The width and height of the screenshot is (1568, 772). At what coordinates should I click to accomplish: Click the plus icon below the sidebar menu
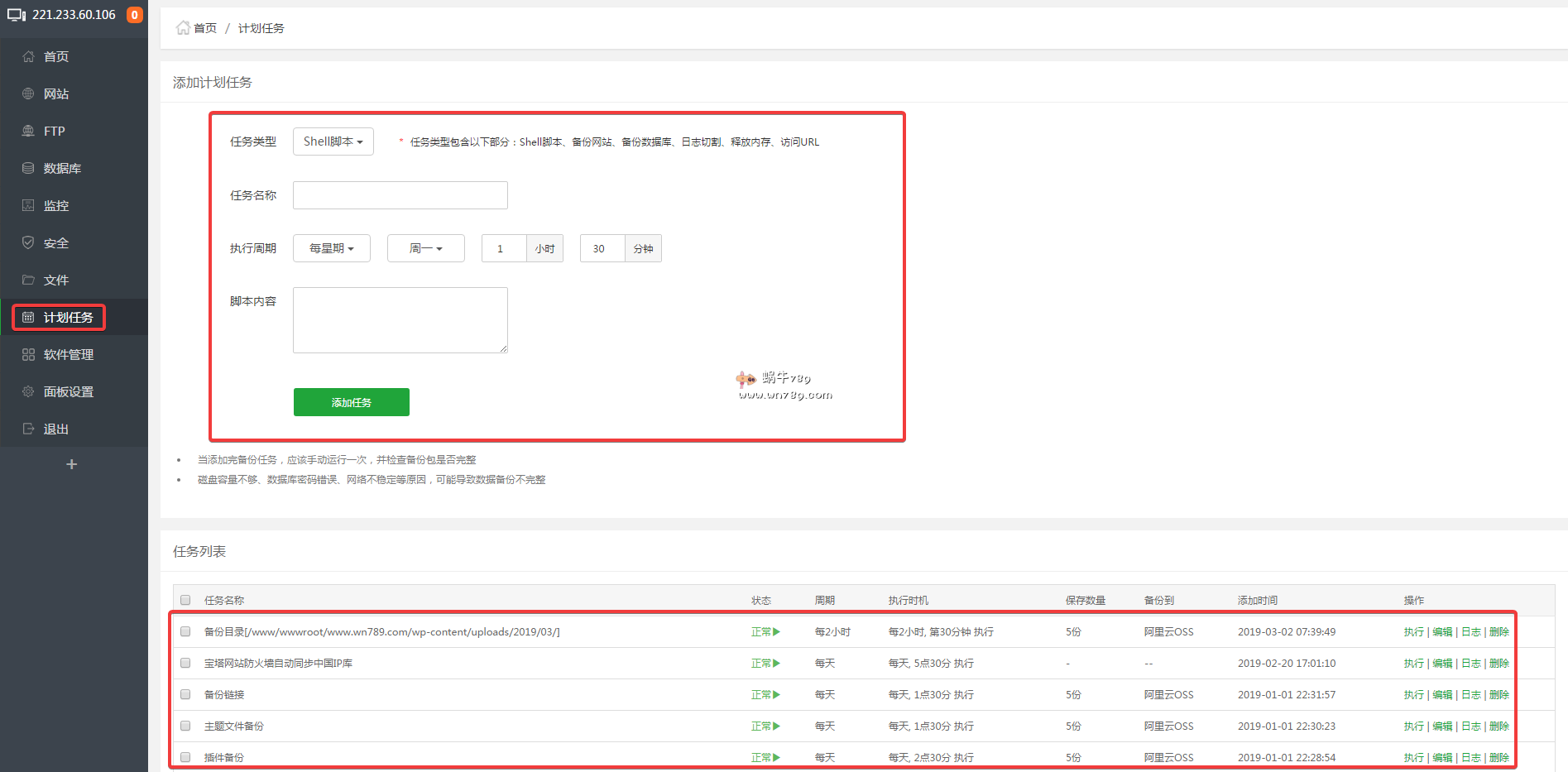pyautogui.click(x=72, y=464)
